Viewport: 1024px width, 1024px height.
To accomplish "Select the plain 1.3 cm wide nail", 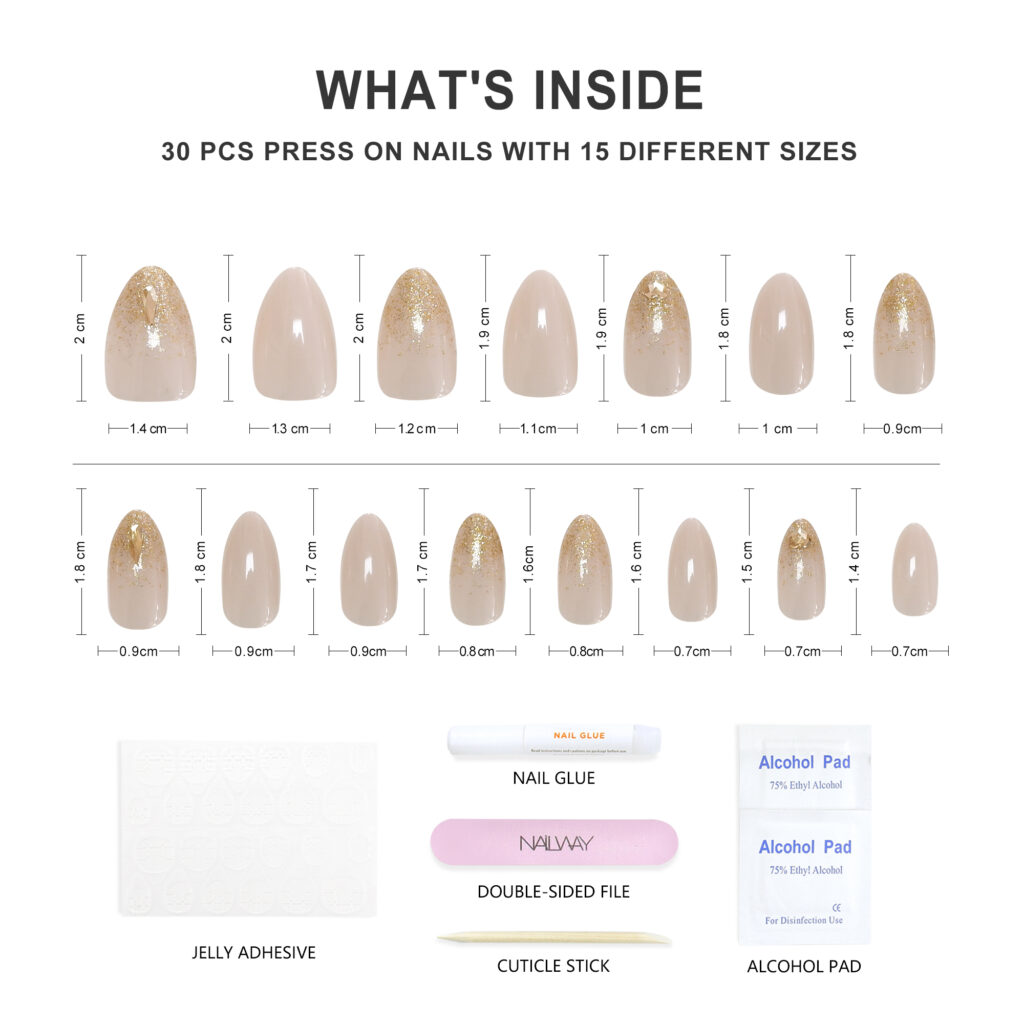I will point(294,334).
